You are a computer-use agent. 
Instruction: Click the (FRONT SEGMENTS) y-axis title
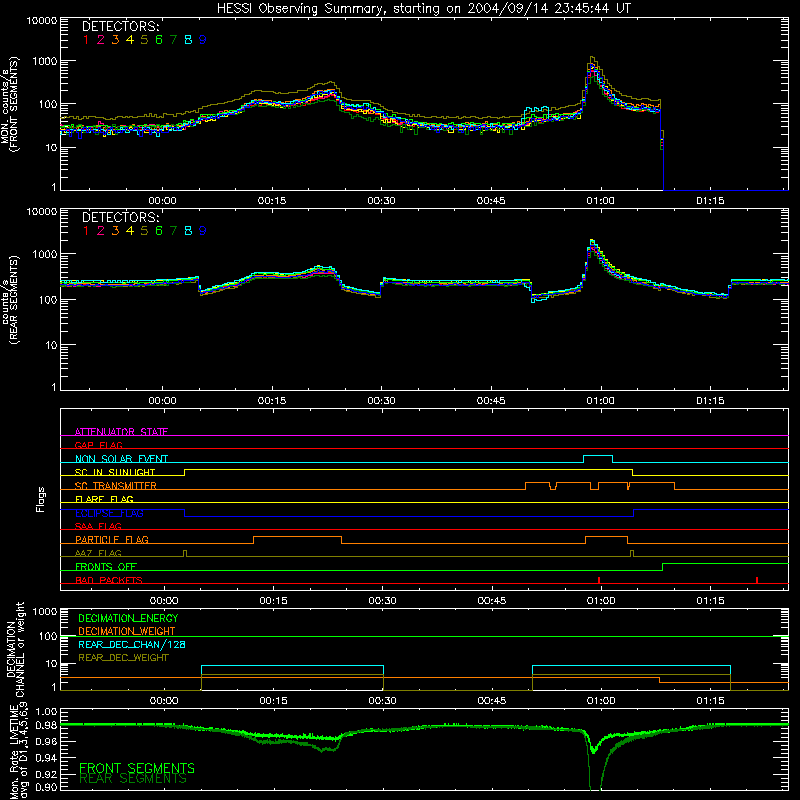pyautogui.click(x=14, y=104)
